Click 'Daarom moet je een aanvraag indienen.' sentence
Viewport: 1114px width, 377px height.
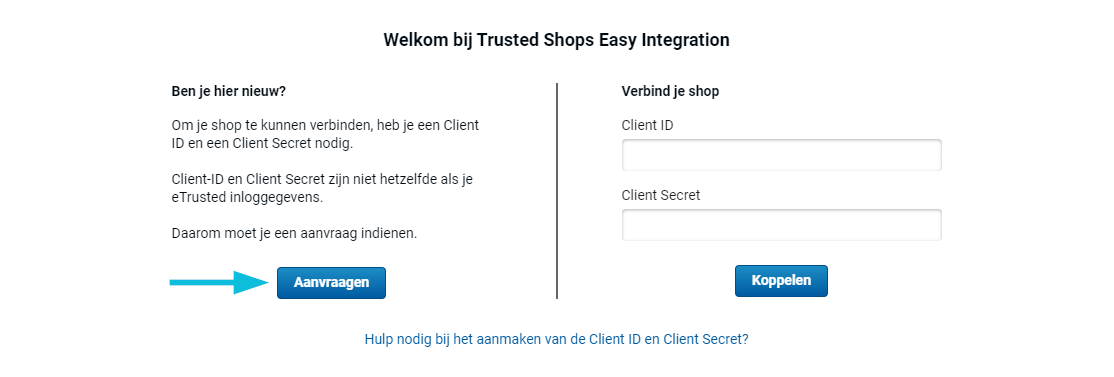[x=294, y=234]
